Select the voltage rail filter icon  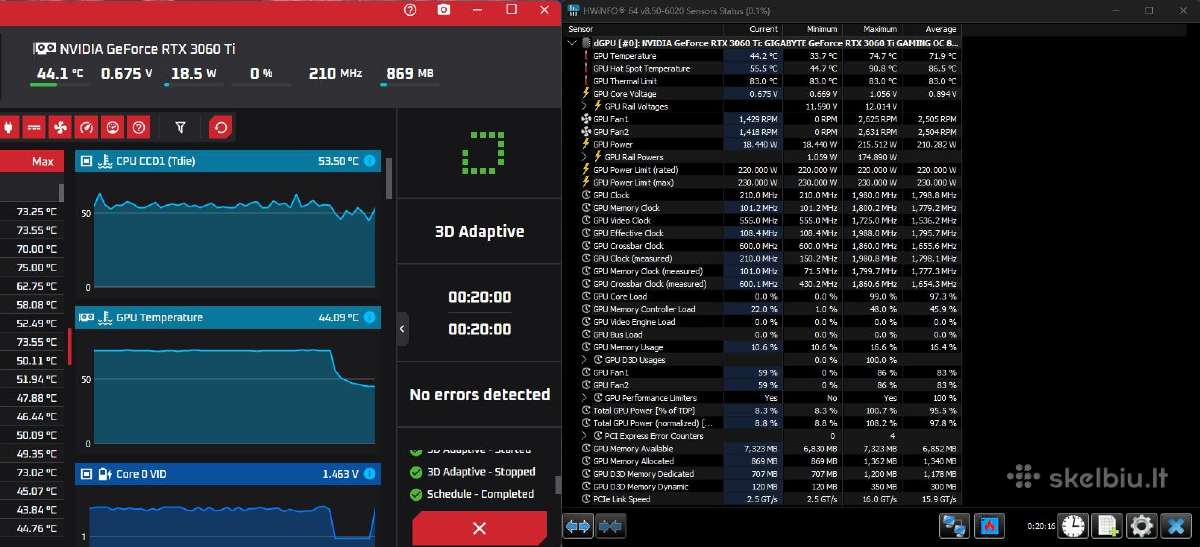(34, 127)
